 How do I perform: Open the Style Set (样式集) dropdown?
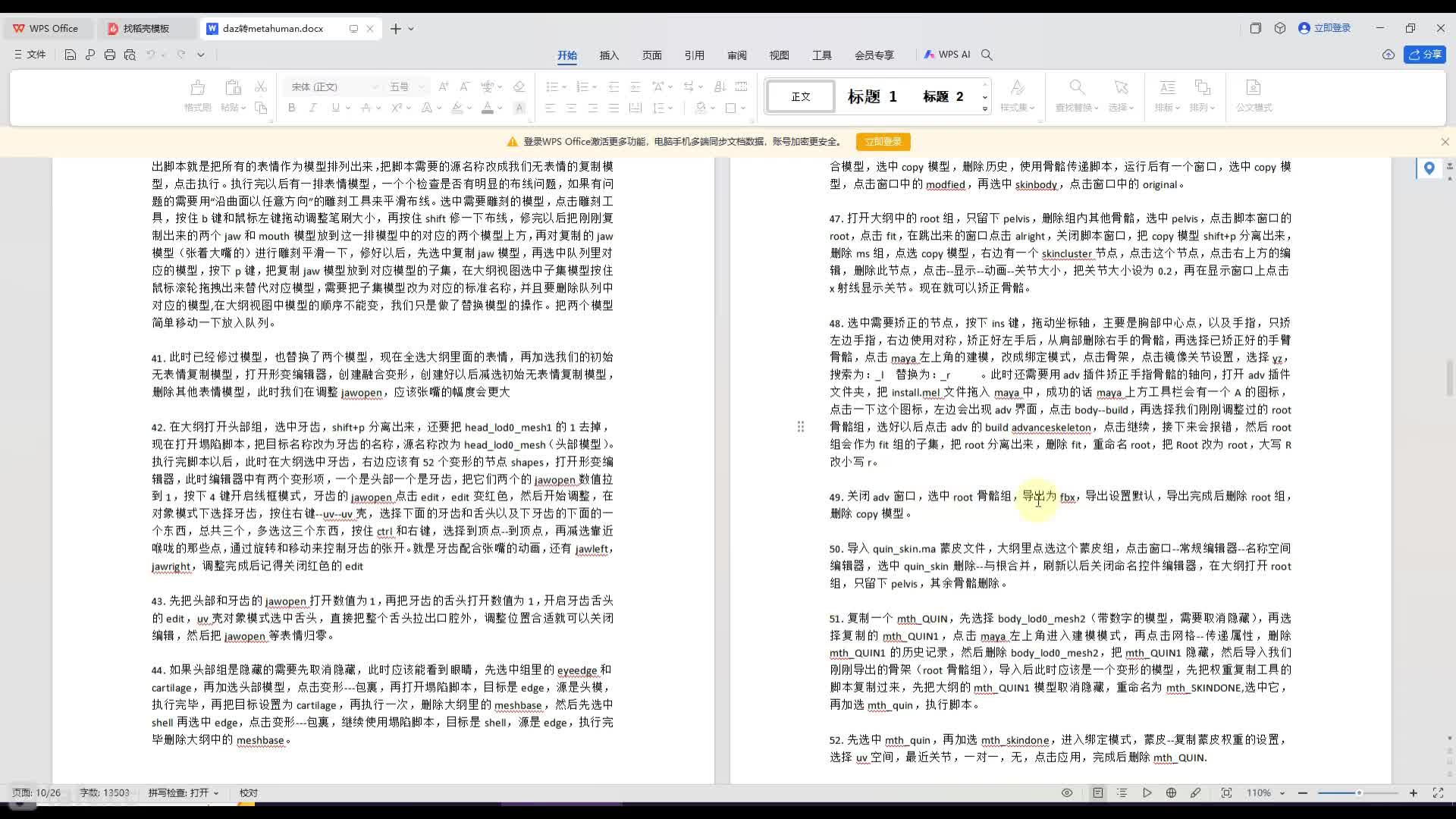coord(1017,108)
